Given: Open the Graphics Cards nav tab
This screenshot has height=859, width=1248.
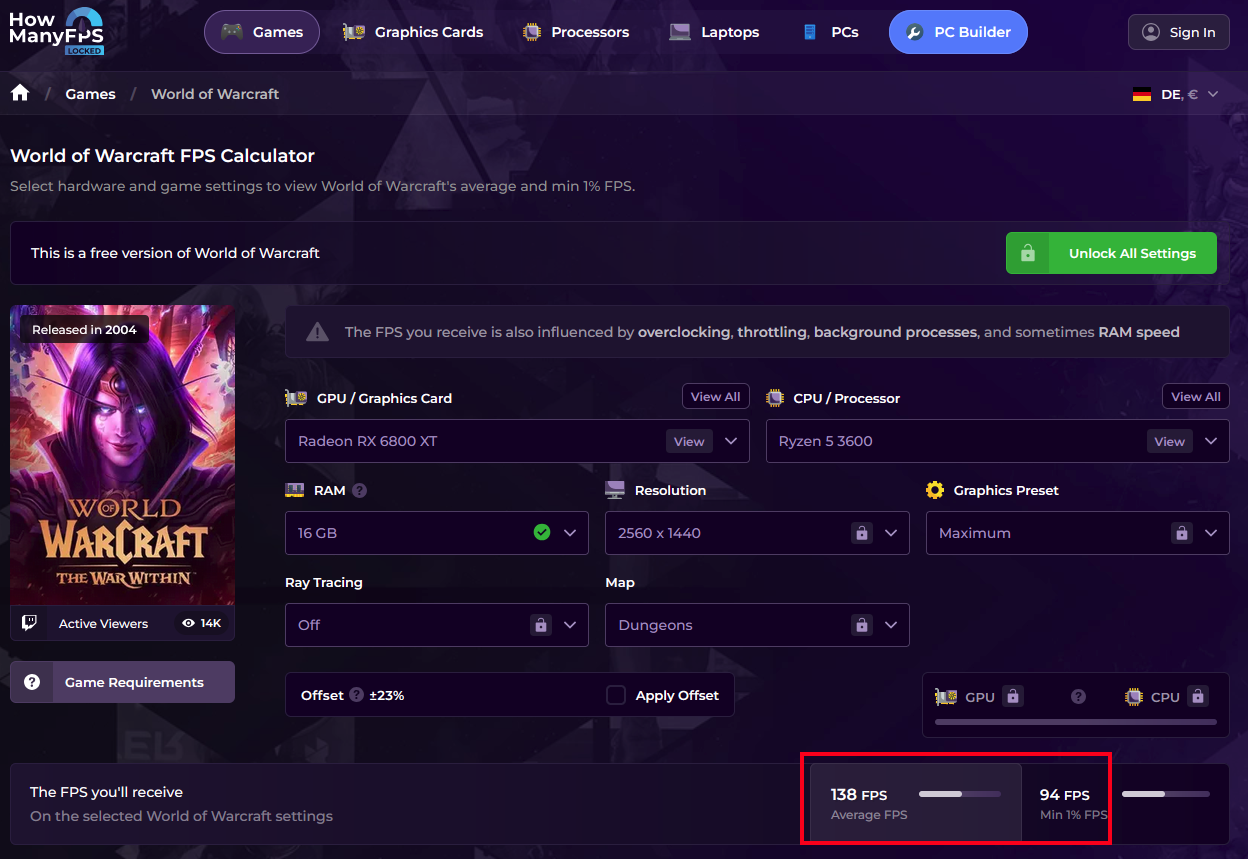Looking at the screenshot, I should pyautogui.click(x=412, y=32).
